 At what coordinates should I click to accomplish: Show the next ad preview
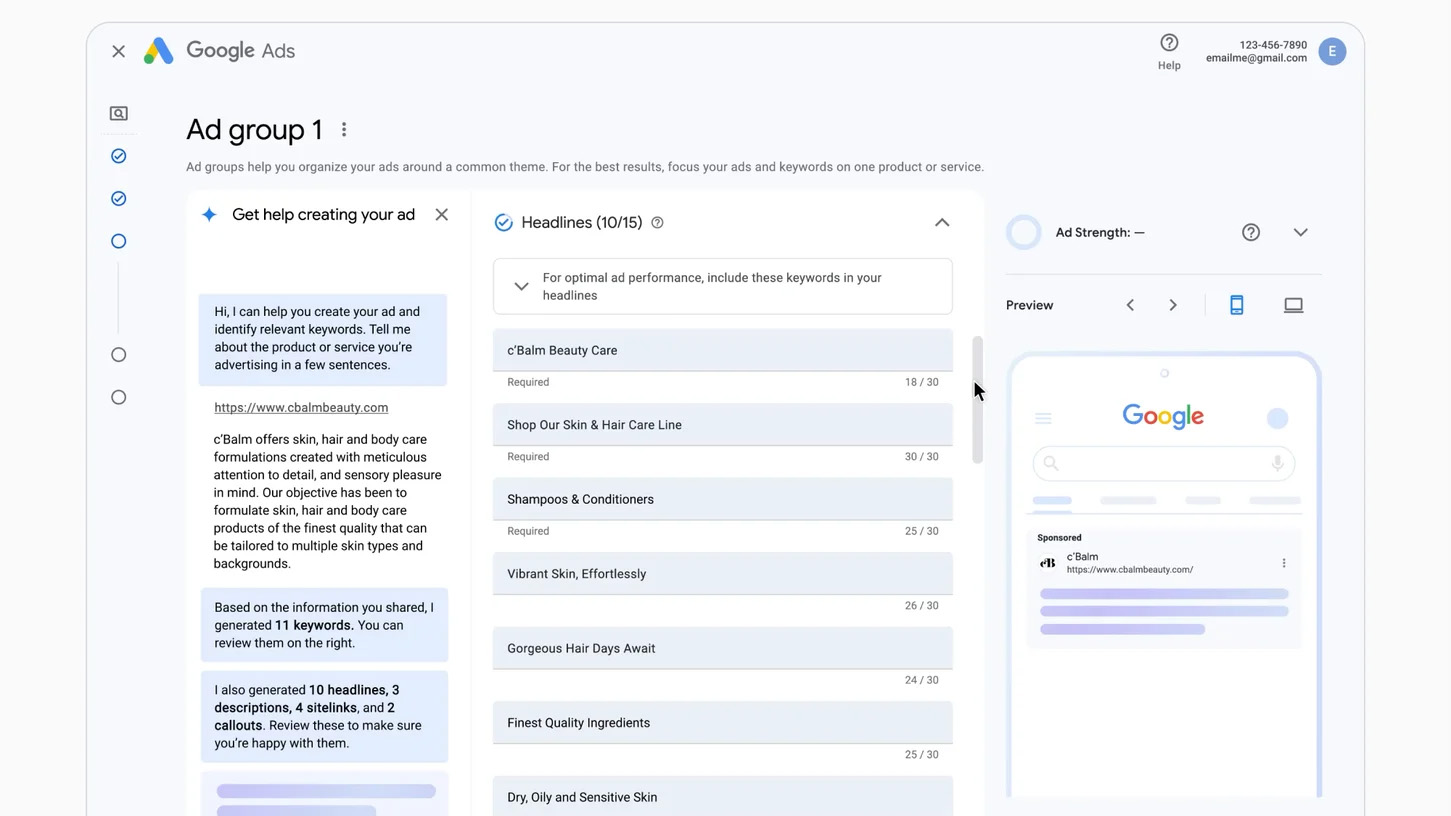point(1173,305)
